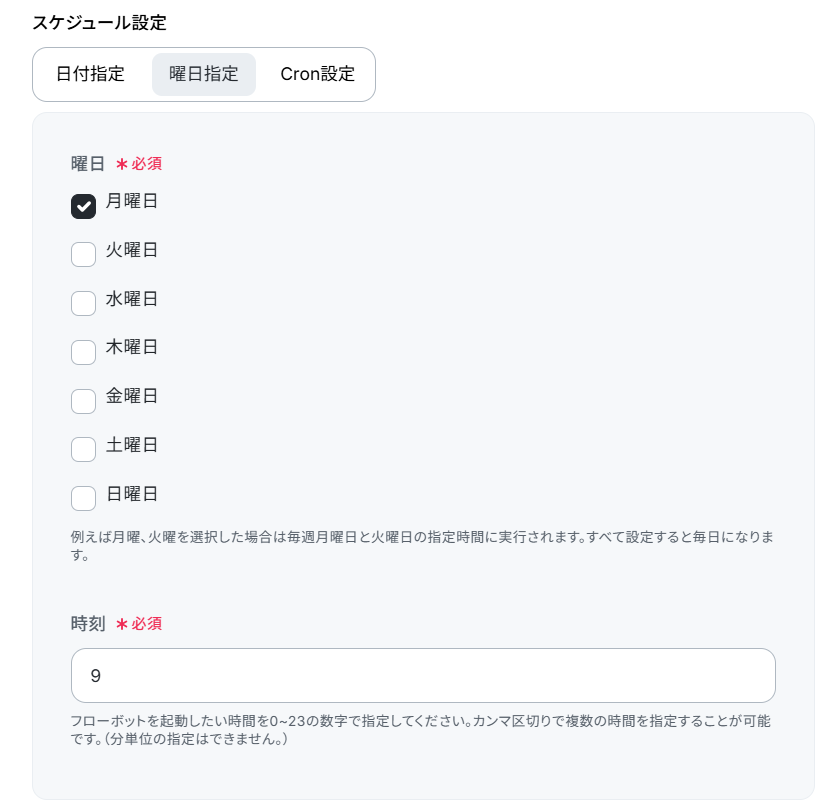Click the 木曜日 label text
831x811 pixels.
pyautogui.click(x=131, y=347)
